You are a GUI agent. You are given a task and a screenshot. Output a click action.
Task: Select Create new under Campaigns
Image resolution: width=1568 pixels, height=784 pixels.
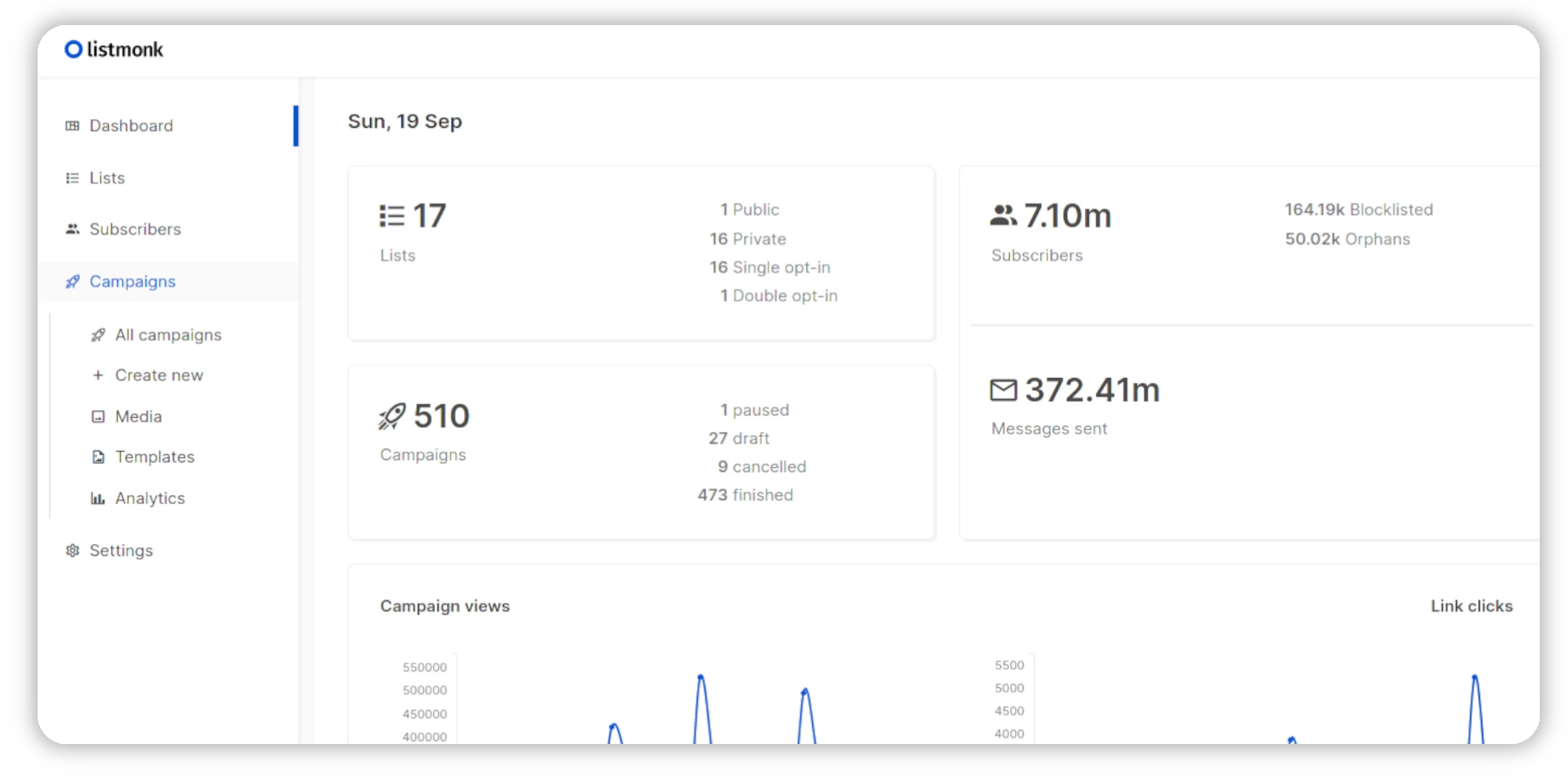coord(158,375)
